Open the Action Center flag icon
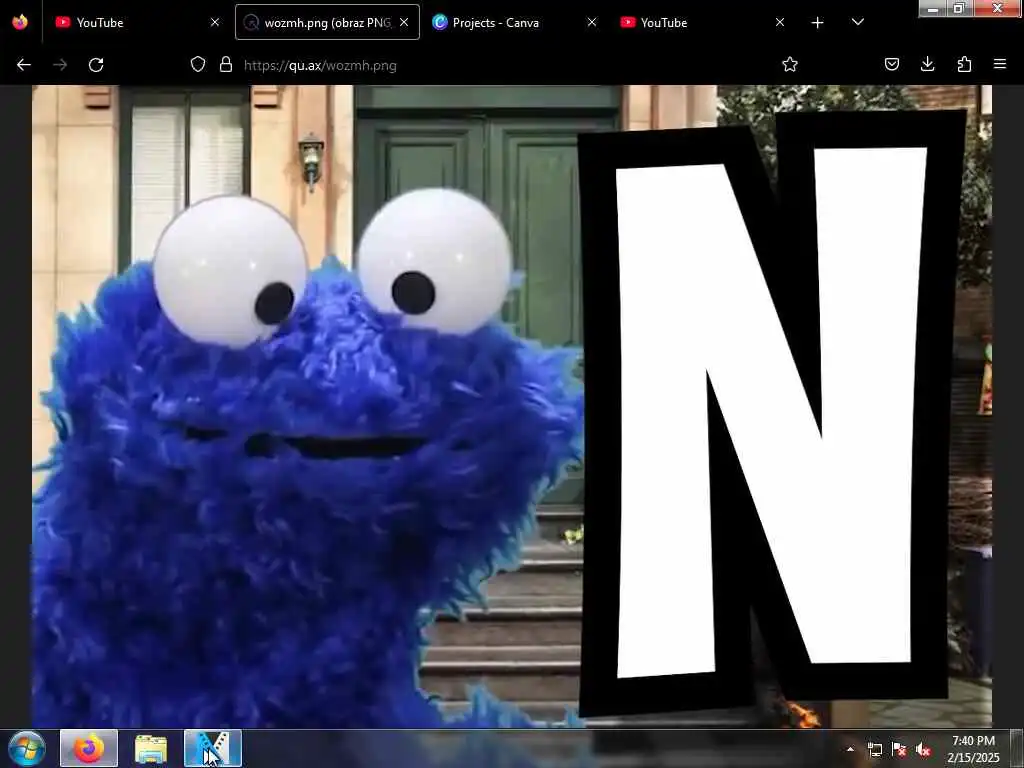 pyautogui.click(x=899, y=750)
